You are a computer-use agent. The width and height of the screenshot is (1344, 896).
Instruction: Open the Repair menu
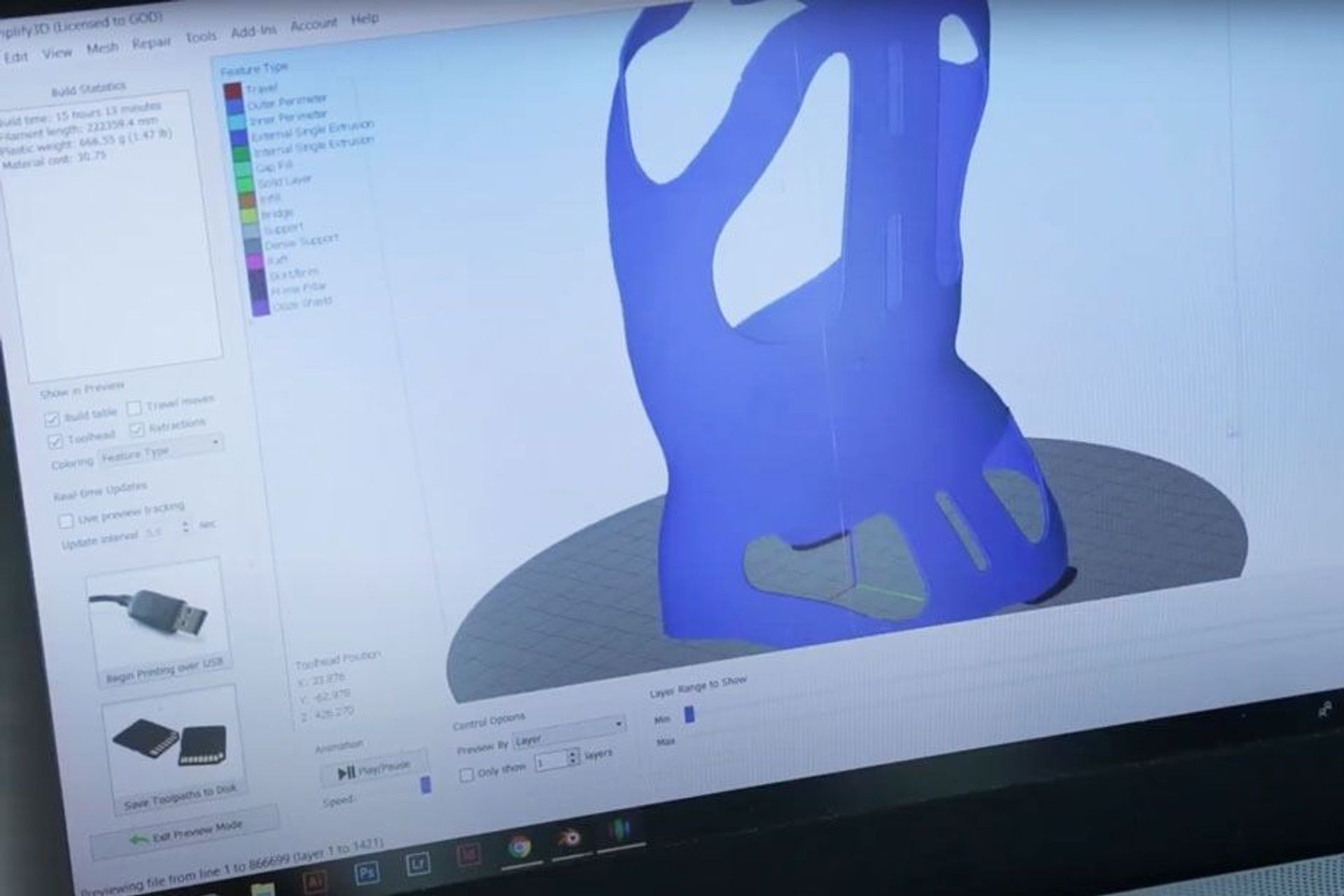point(151,42)
